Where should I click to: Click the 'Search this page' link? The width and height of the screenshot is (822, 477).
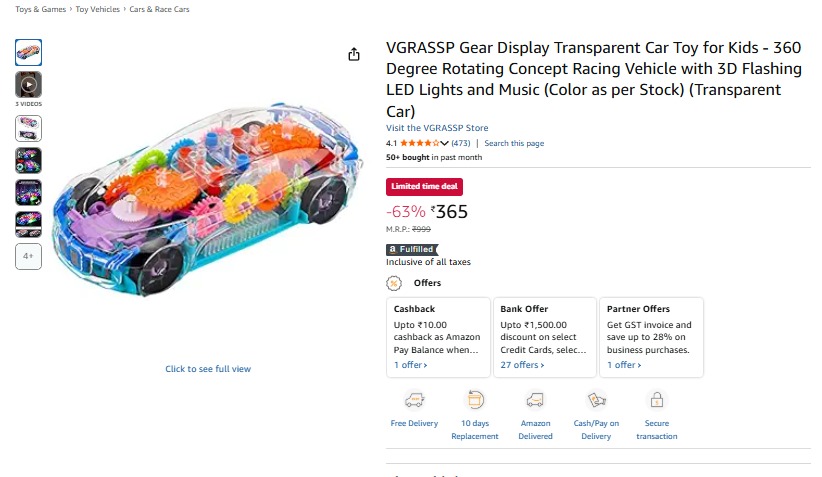[x=514, y=143]
